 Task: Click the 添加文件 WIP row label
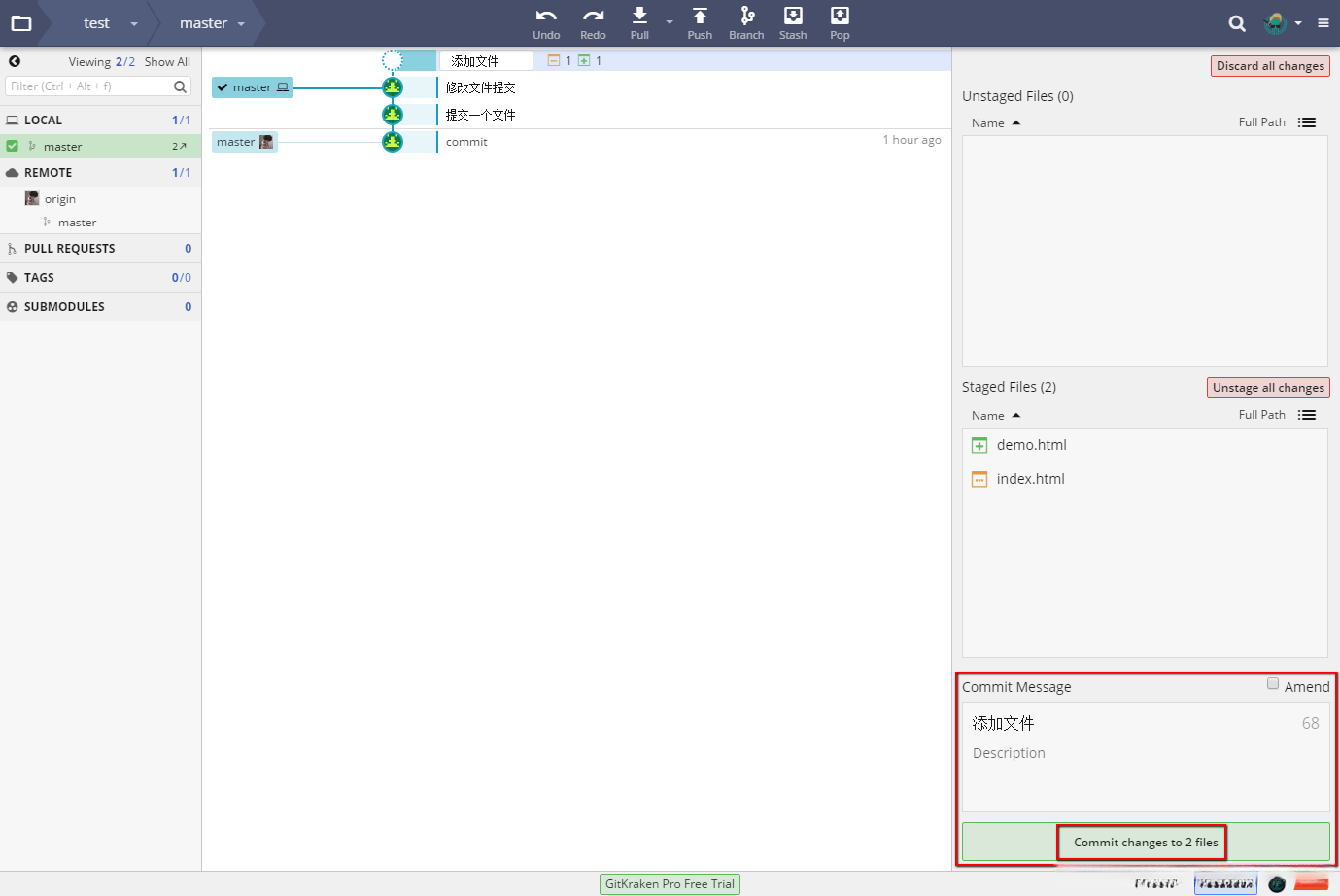[x=486, y=60]
